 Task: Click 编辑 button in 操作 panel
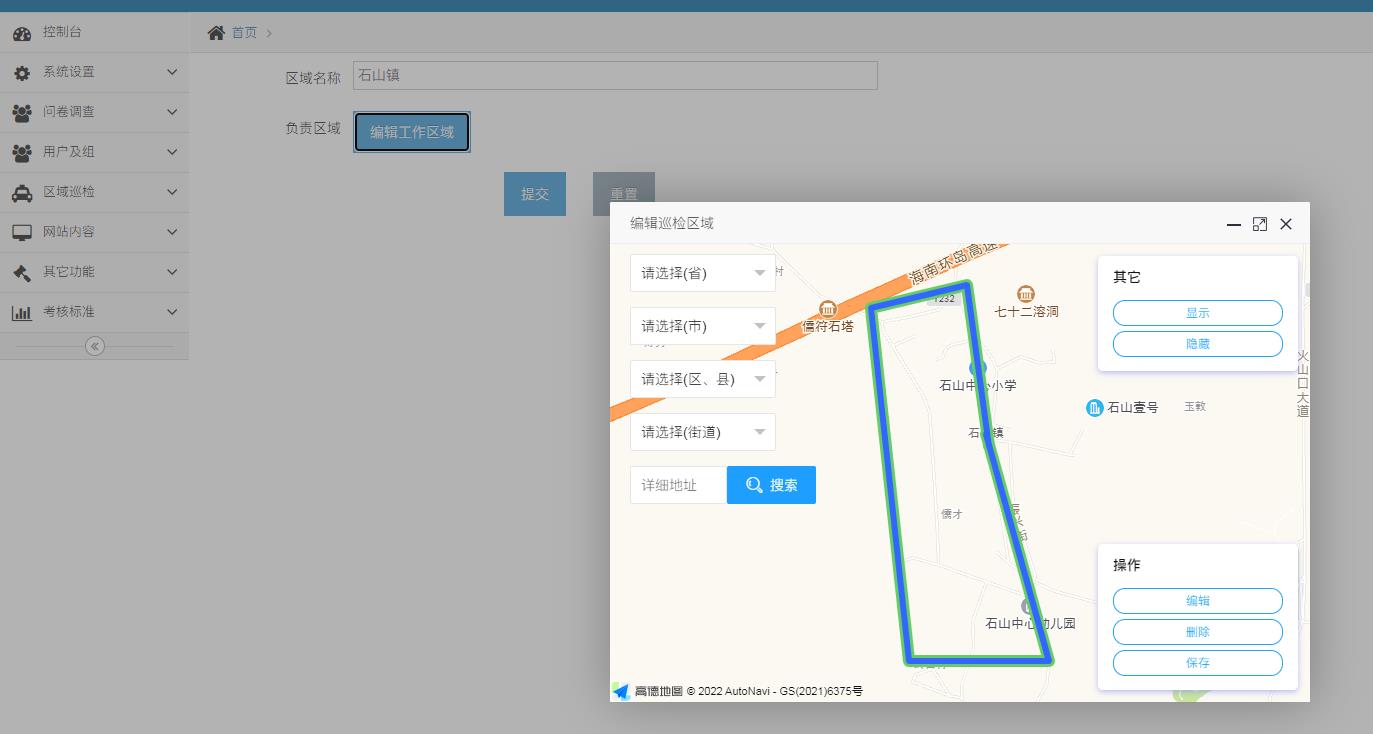pyautogui.click(x=1198, y=601)
